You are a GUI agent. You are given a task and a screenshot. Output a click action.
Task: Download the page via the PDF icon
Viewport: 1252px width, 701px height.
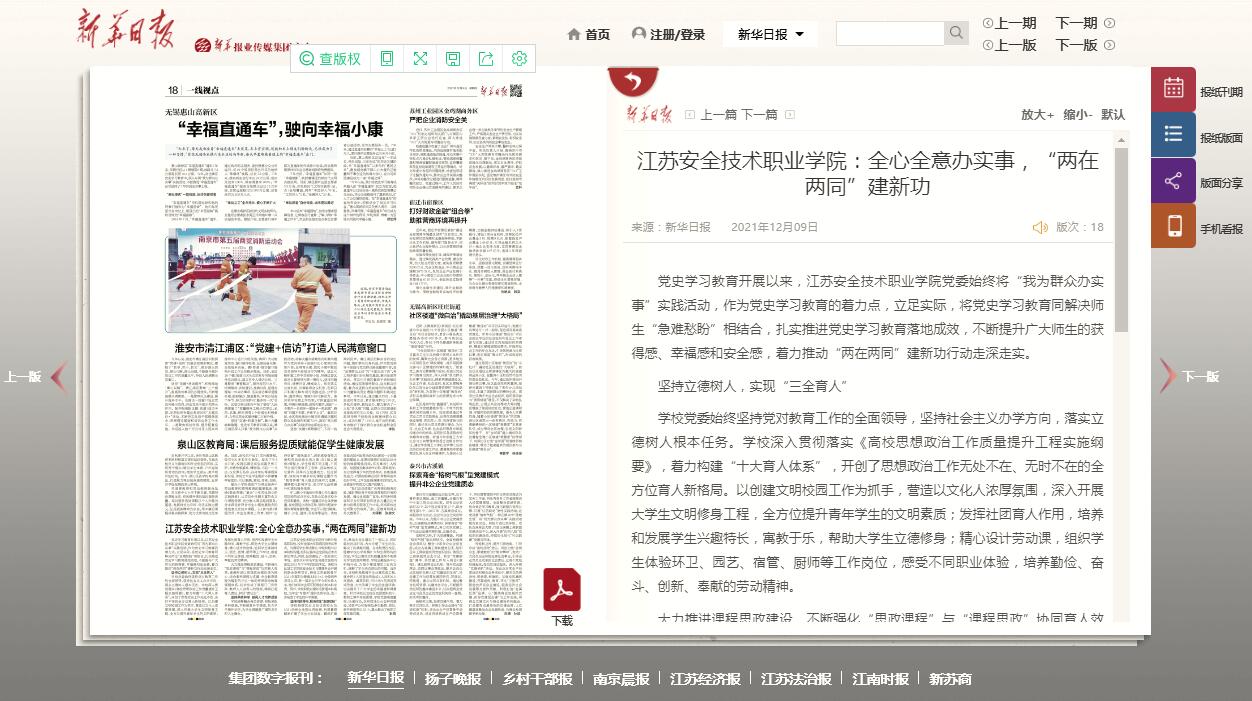pyautogui.click(x=562, y=590)
